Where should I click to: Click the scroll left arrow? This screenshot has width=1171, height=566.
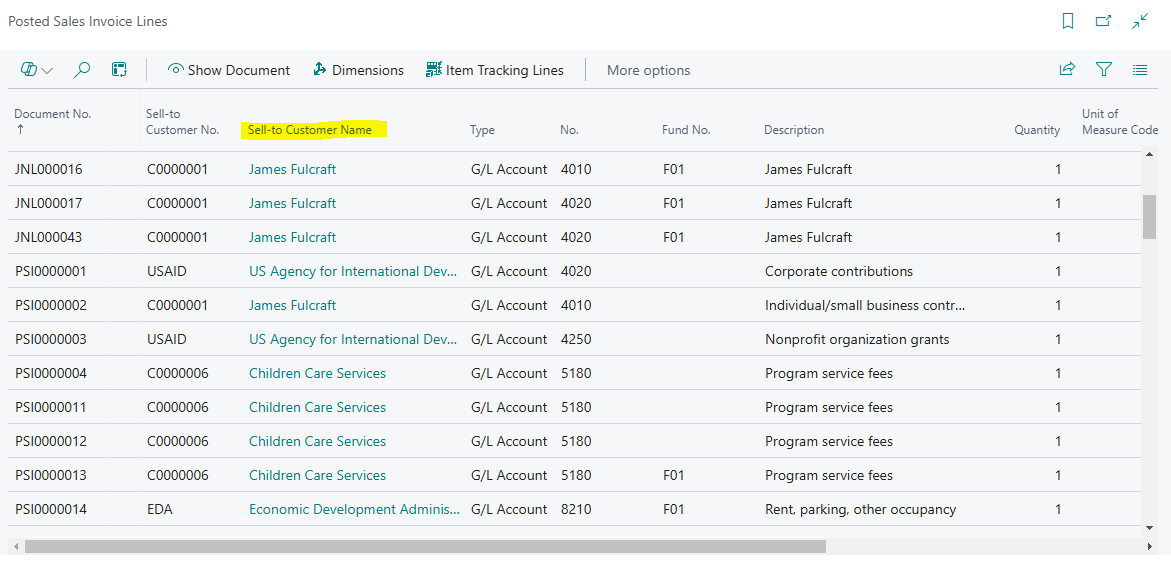pos(16,547)
